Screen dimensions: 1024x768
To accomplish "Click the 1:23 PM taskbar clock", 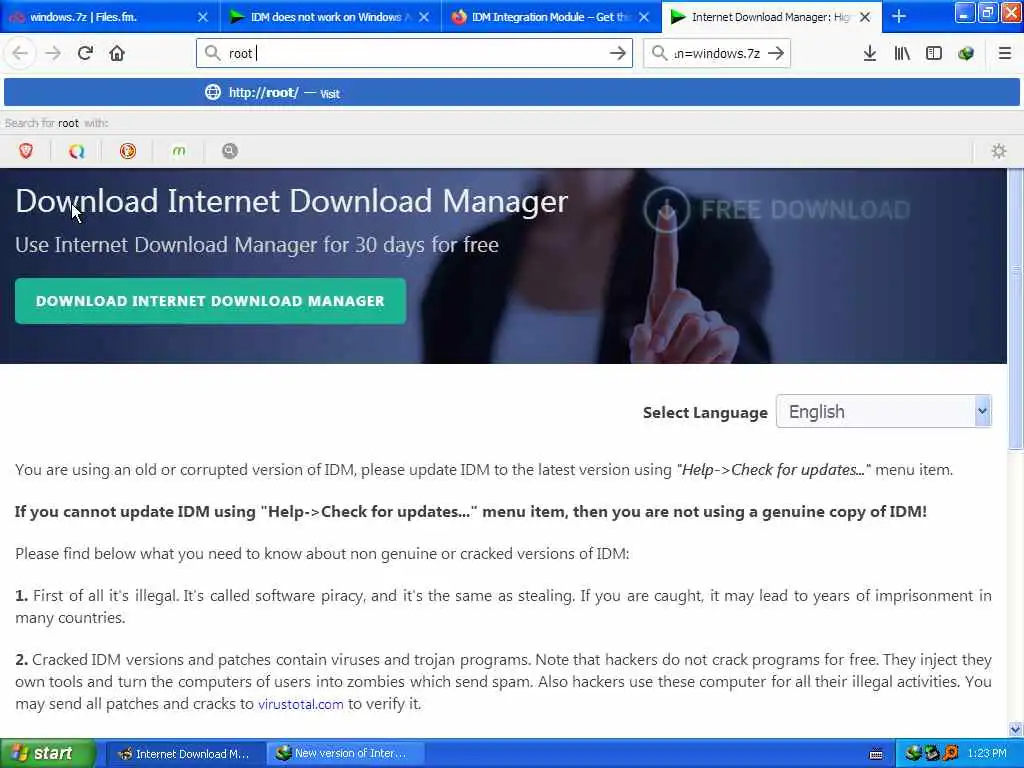I will [987, 753].
